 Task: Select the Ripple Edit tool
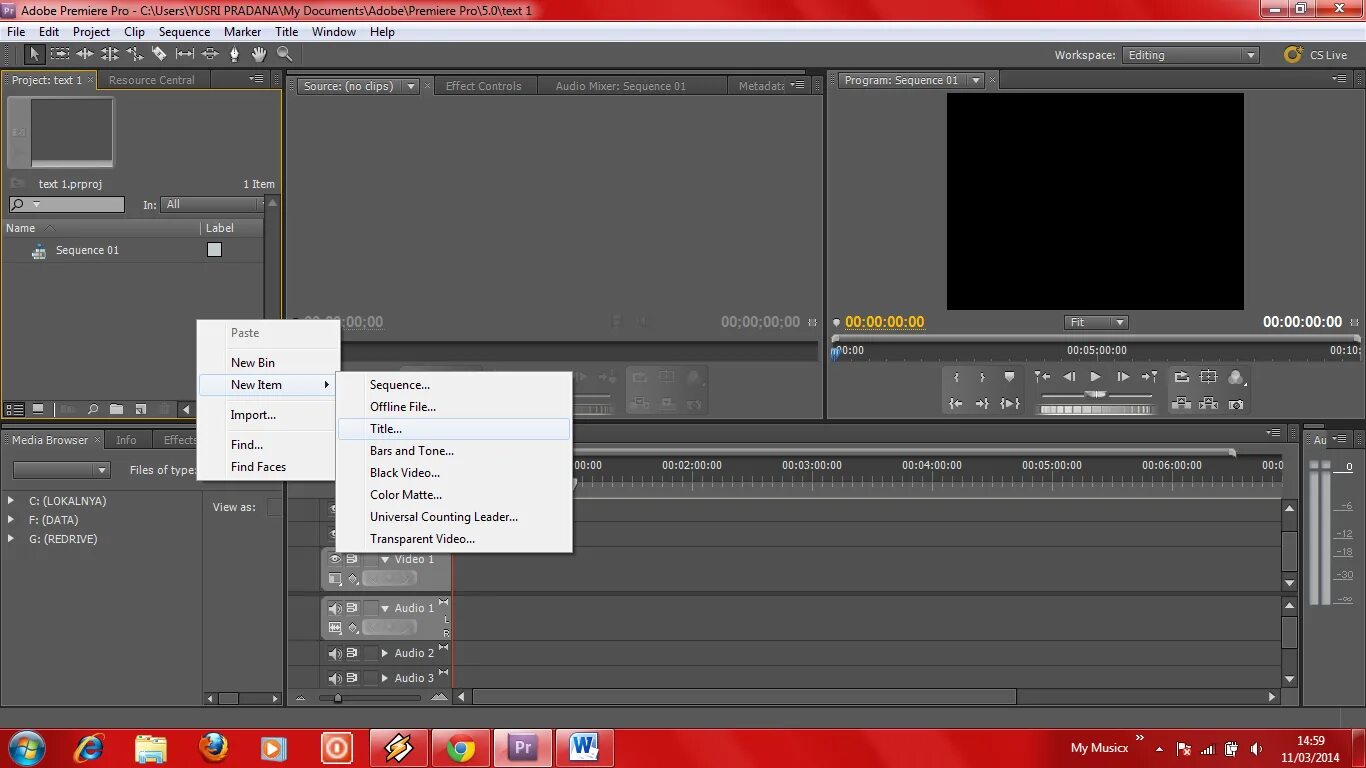click(x=85, y=54)
